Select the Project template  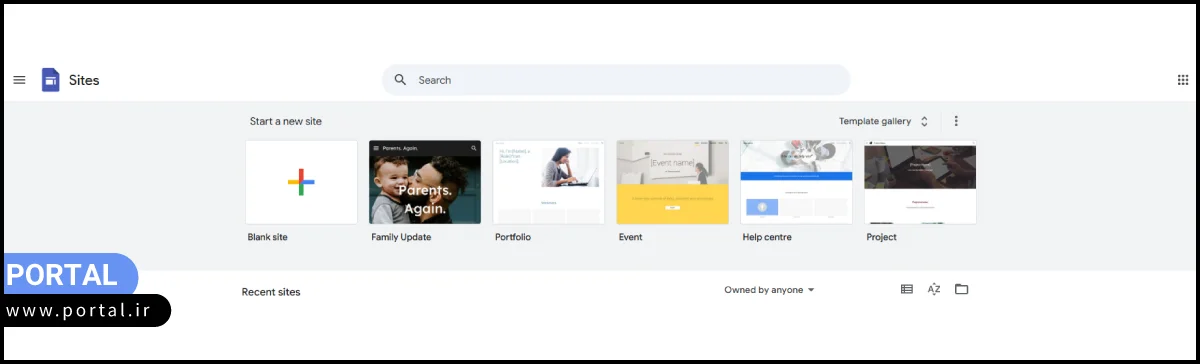921,182
